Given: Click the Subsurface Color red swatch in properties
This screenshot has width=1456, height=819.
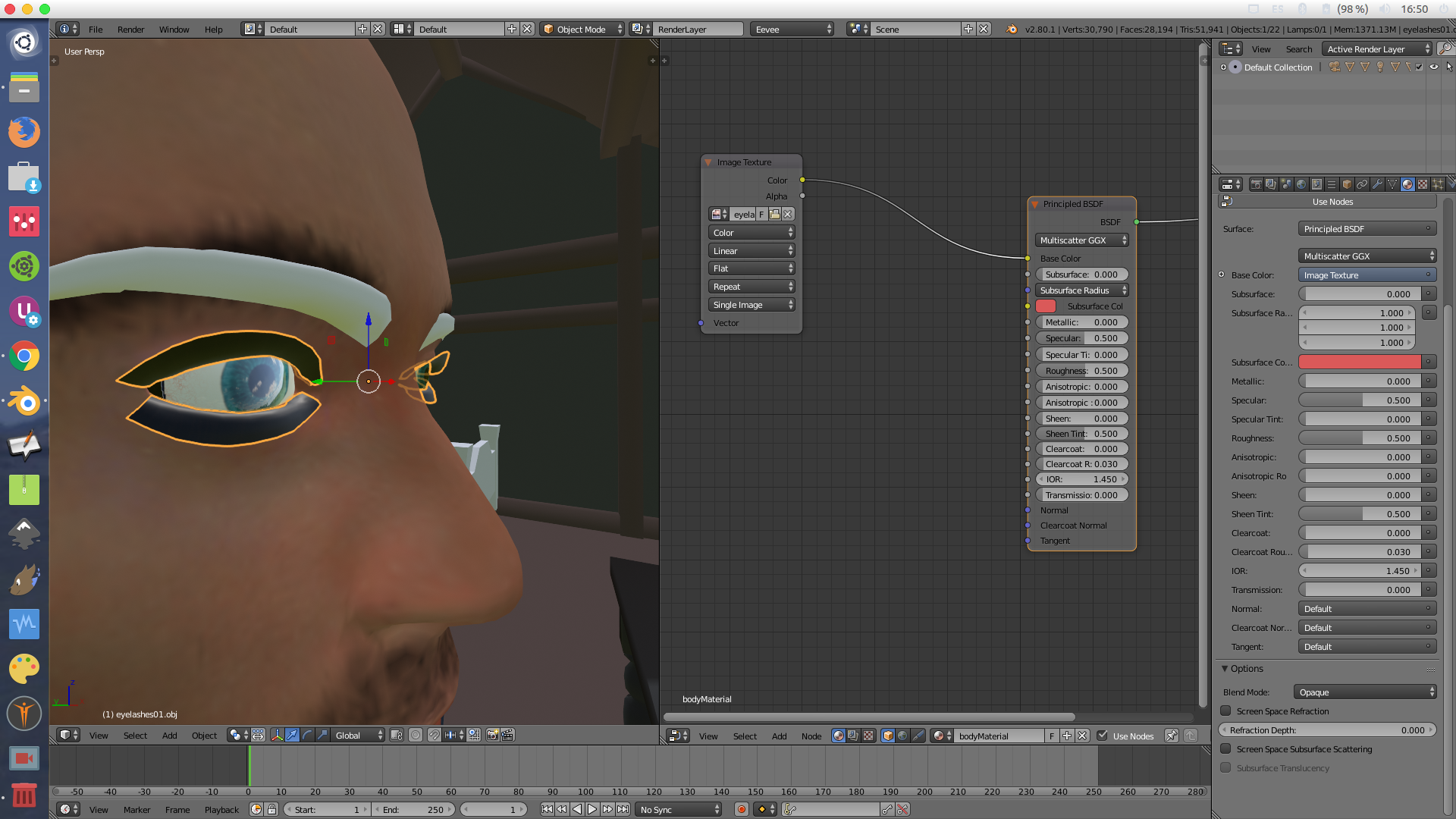Looking at the screenshot, I should [x=1360, y=362].
